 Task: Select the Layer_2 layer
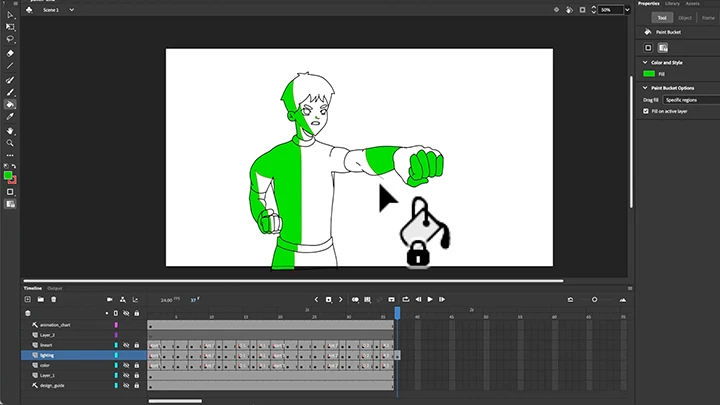coord(47,335)
